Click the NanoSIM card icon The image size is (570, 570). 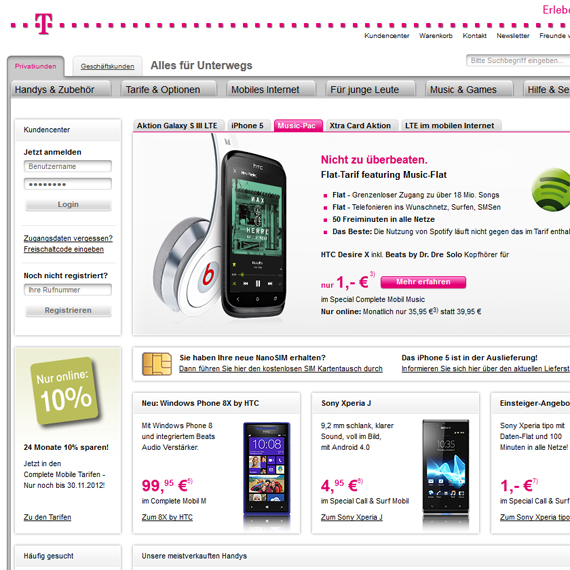[157, 364]
